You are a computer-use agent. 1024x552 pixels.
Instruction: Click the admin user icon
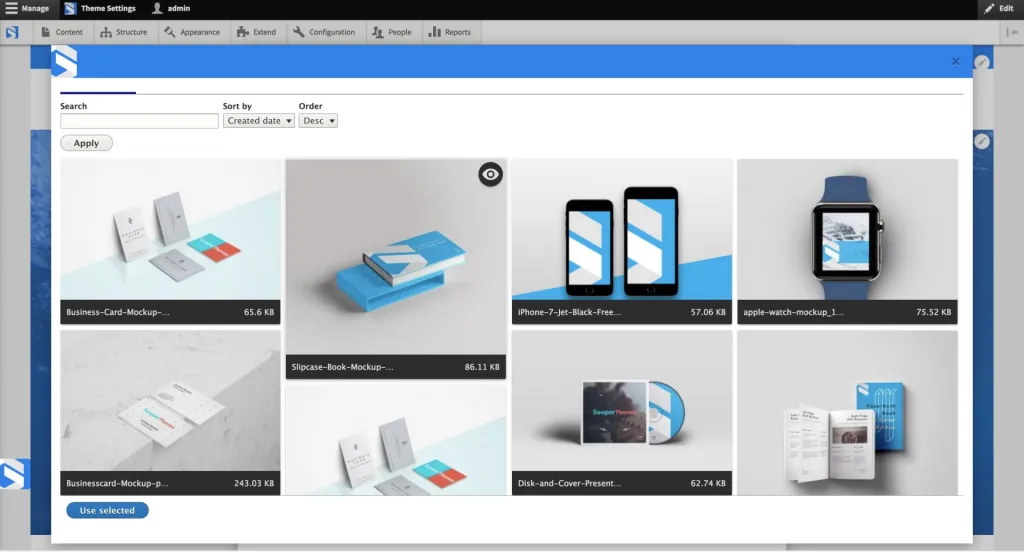pyautogui.click(x=157, y=9)
